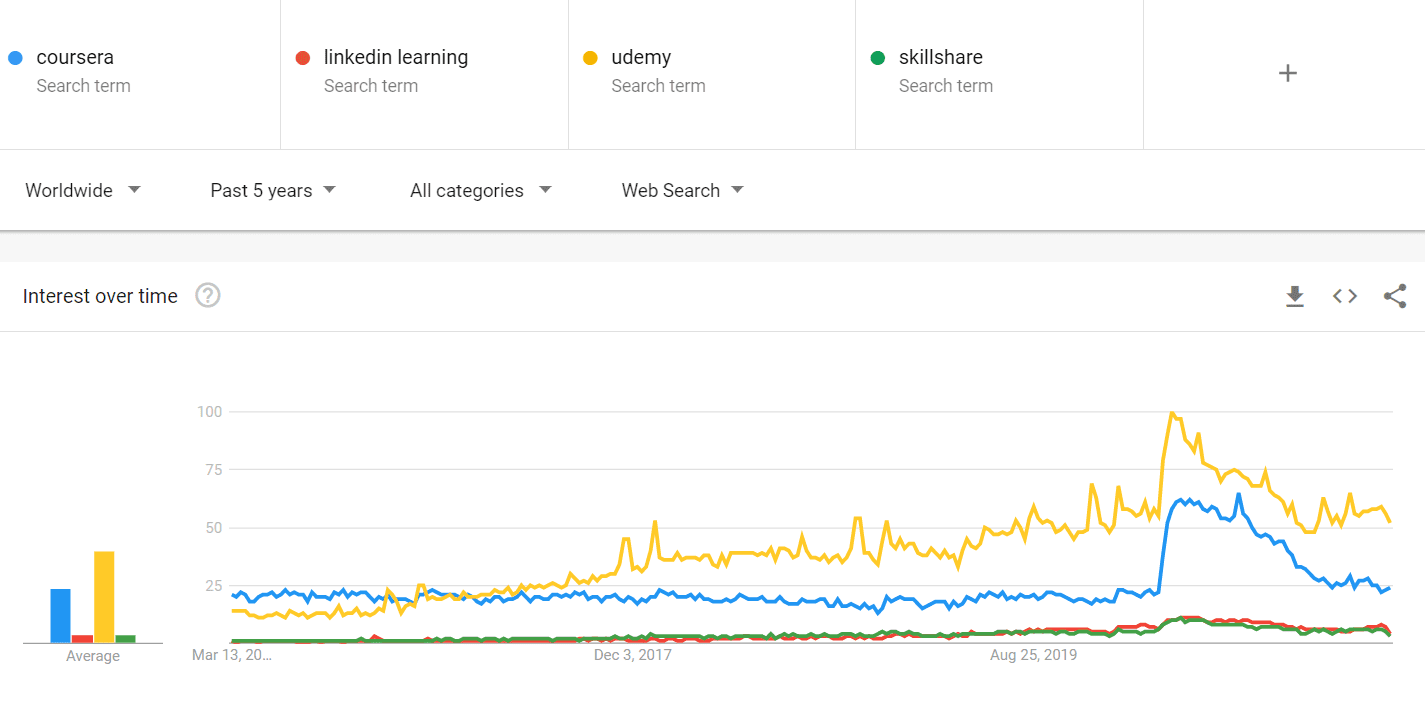Select the skillshare search term

[x=940, y=58]
